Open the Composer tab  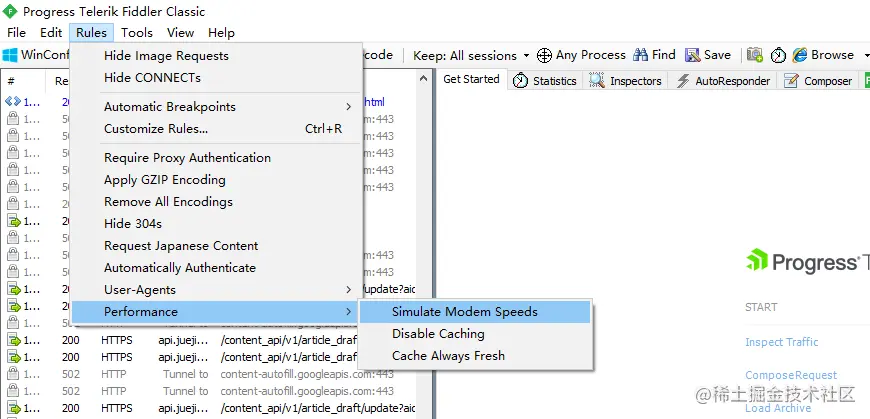[x=818, y=81]
